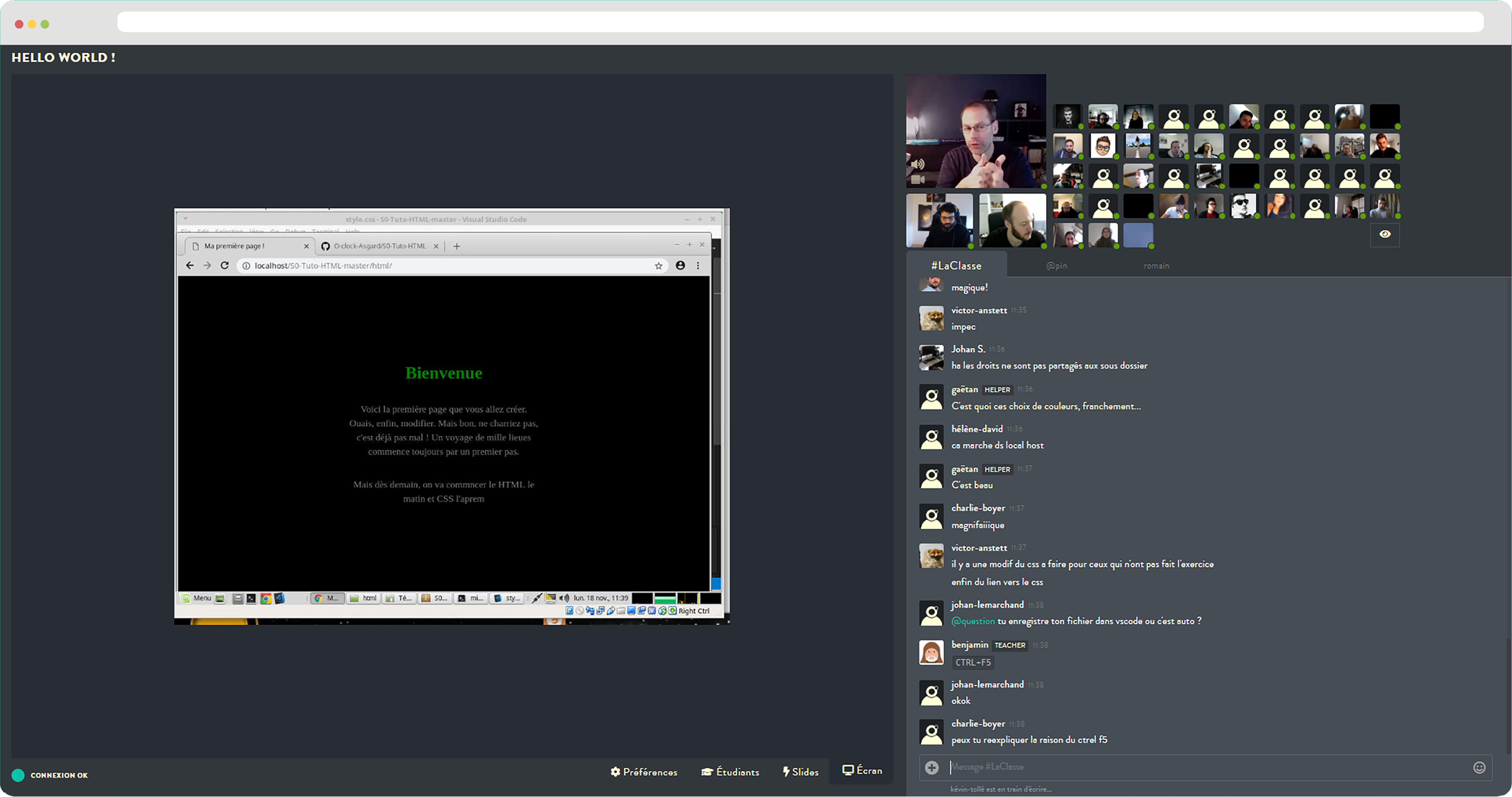Open Préférences from the bottom bar

(x=644, y=772)
